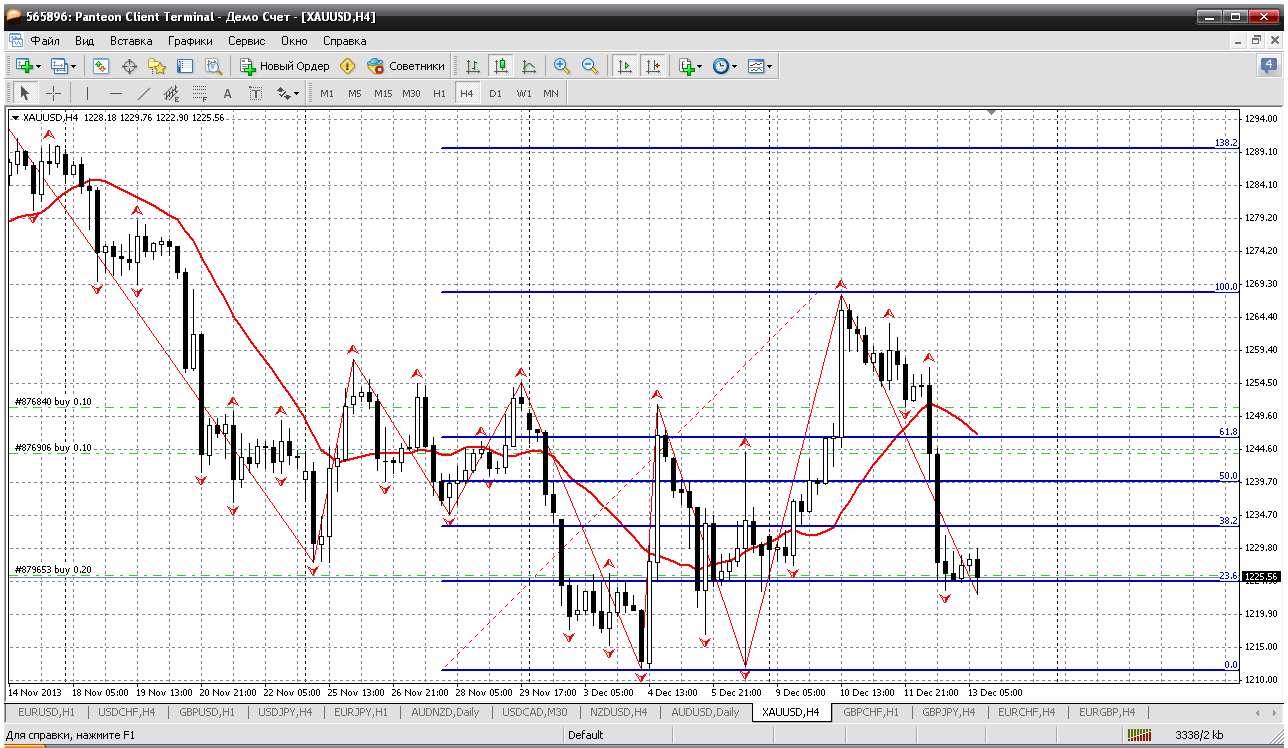
Task: Open the Вставка menu
Action: pyautogui.click(x=131, y=41)
